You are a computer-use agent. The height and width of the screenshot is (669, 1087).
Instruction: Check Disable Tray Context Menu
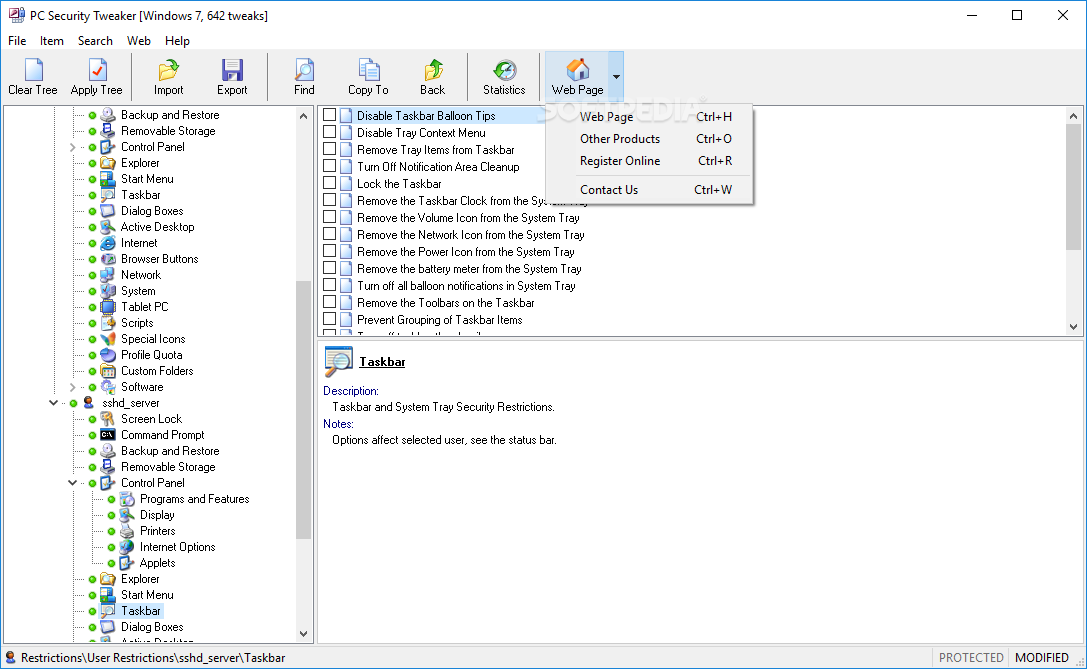(x=329, y=132)
